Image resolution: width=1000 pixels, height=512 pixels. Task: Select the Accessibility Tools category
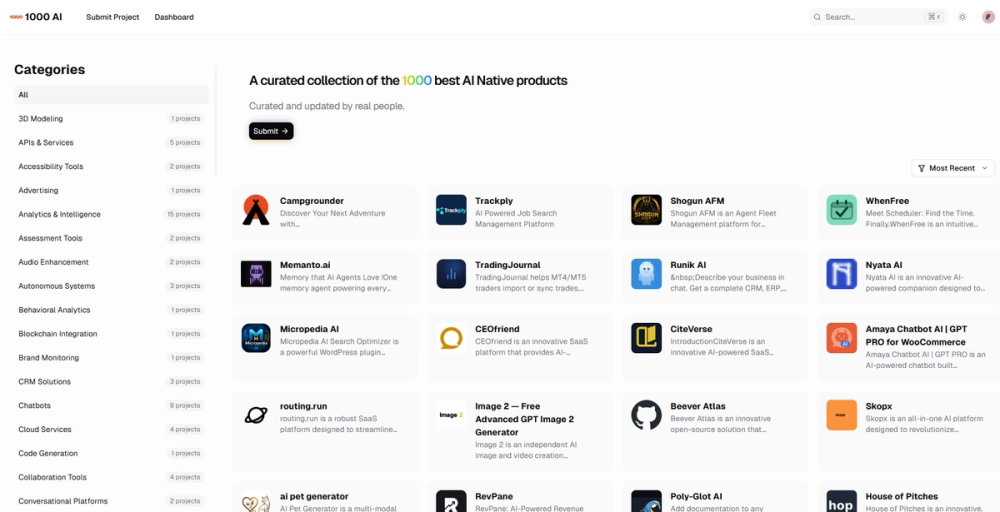coord(111,166)
